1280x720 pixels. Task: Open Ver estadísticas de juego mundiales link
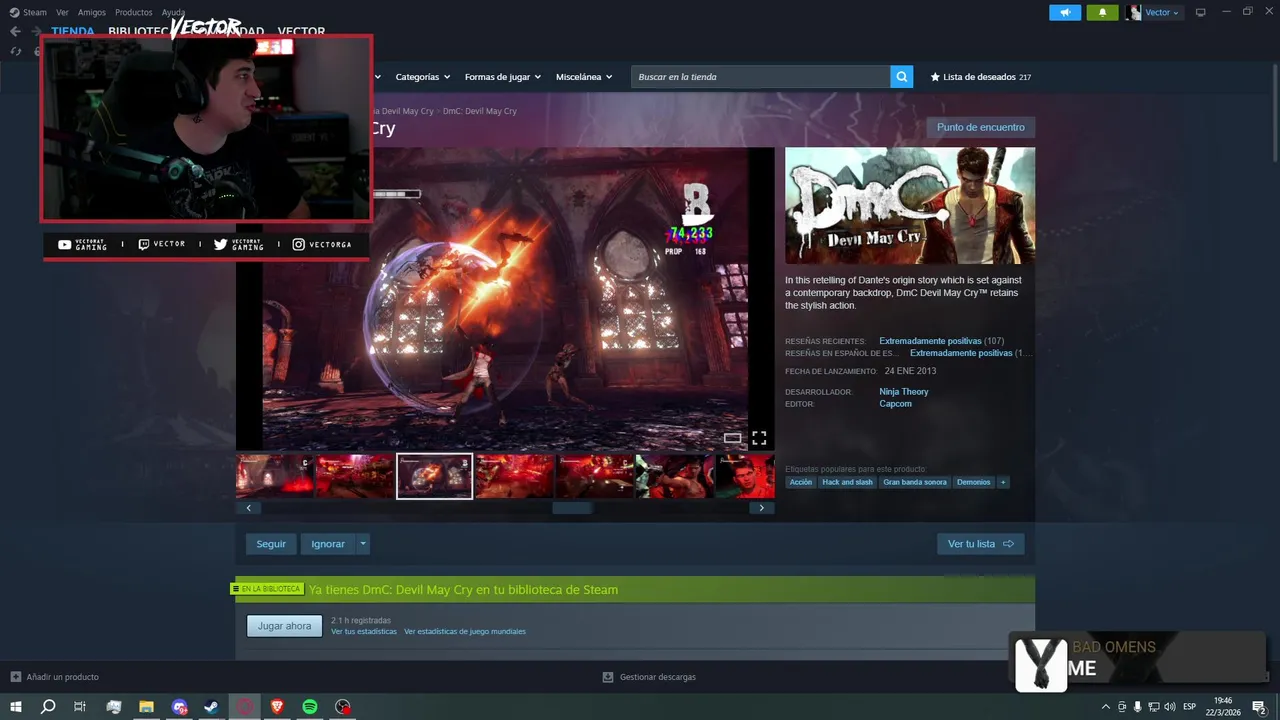(x=465, y=632)
